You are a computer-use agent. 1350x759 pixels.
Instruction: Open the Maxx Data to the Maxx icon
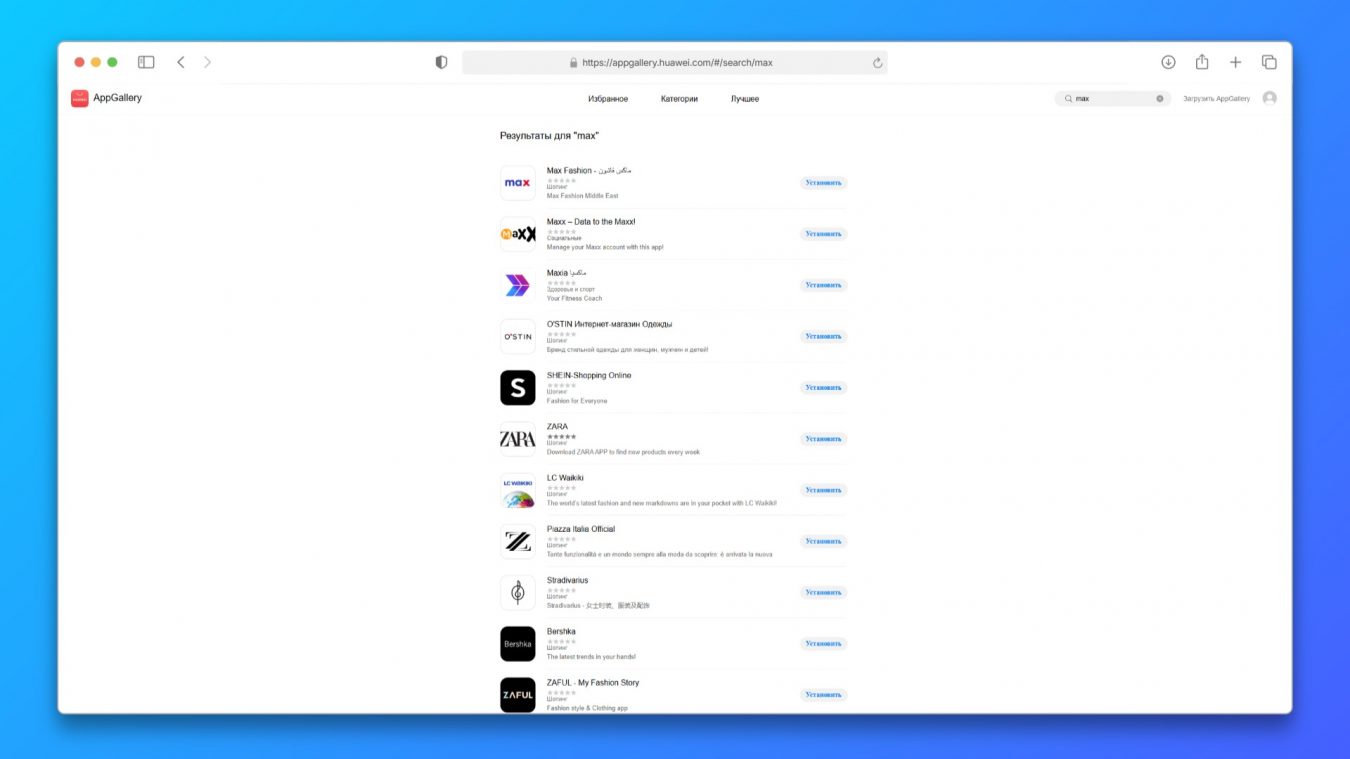click(x=518, y=234)
